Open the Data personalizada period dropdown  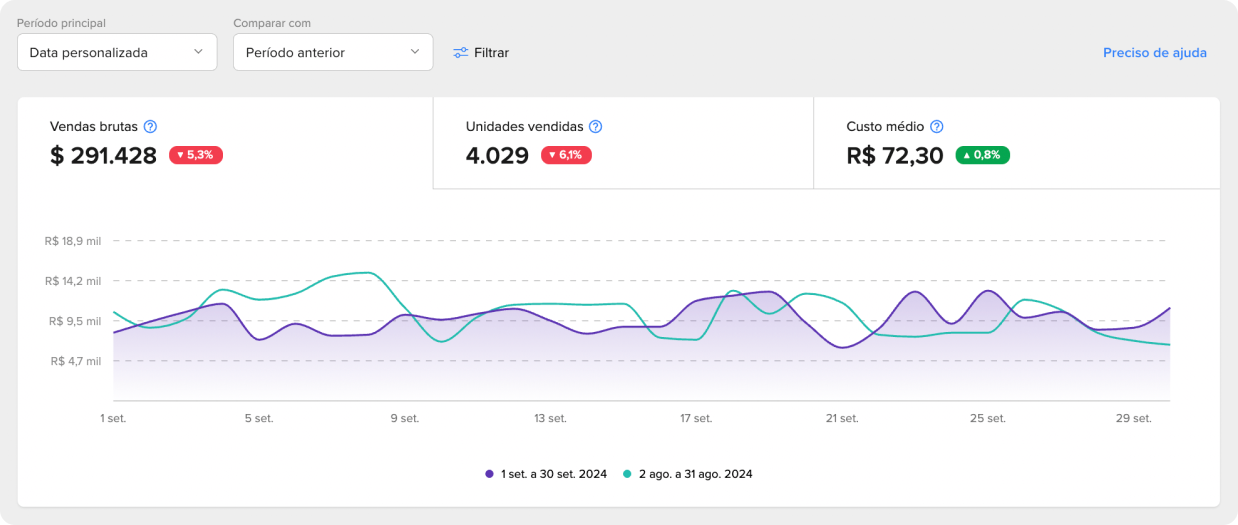[117, 52]
